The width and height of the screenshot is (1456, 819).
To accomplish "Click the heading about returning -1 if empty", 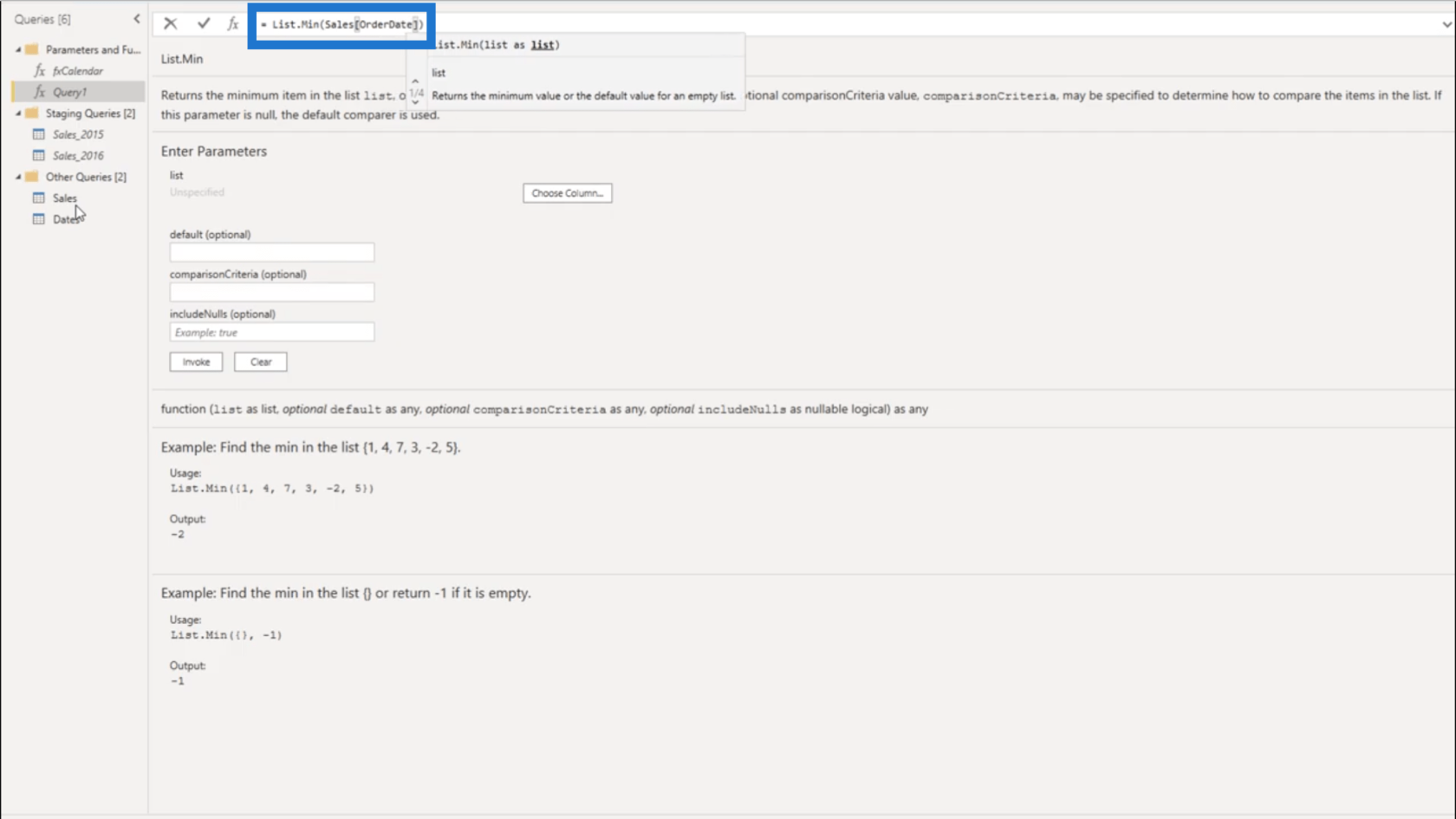I will point(346,593).
